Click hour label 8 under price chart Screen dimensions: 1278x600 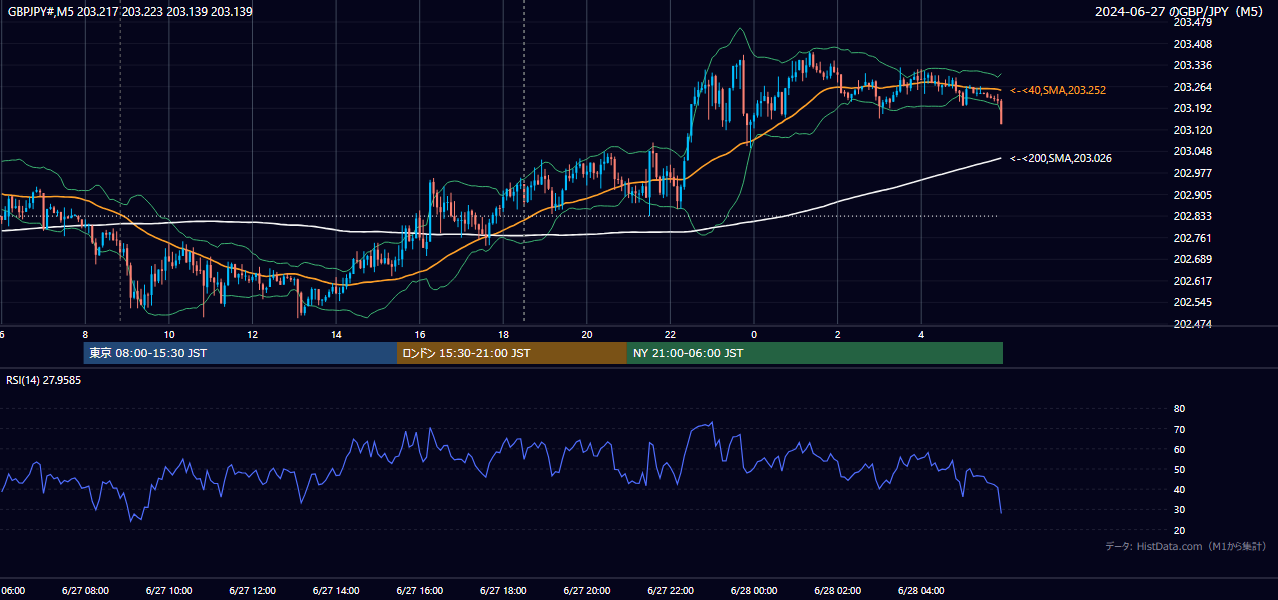(85, 335)
